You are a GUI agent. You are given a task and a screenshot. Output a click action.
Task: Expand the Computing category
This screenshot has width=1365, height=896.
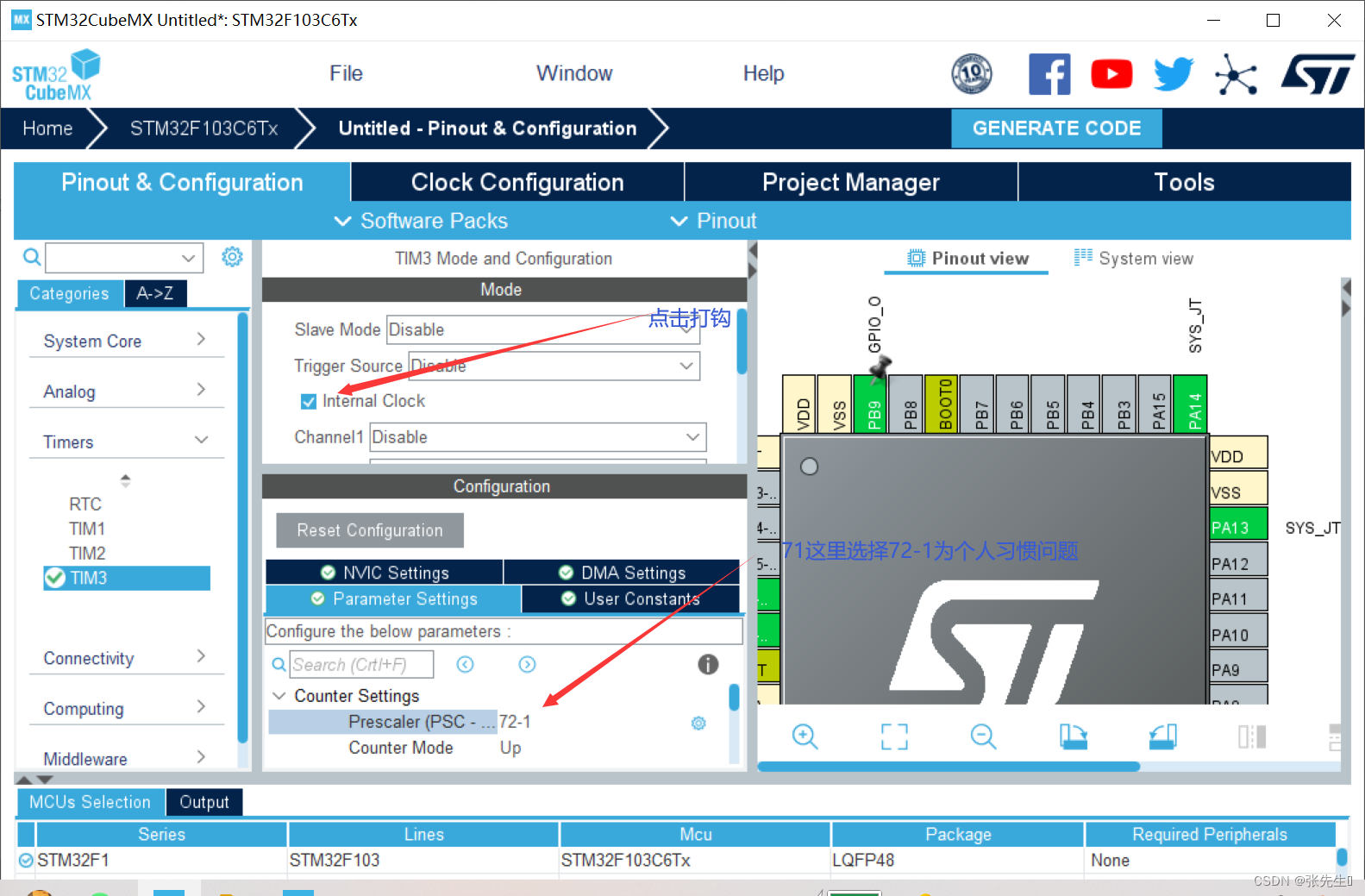(126, 708)
